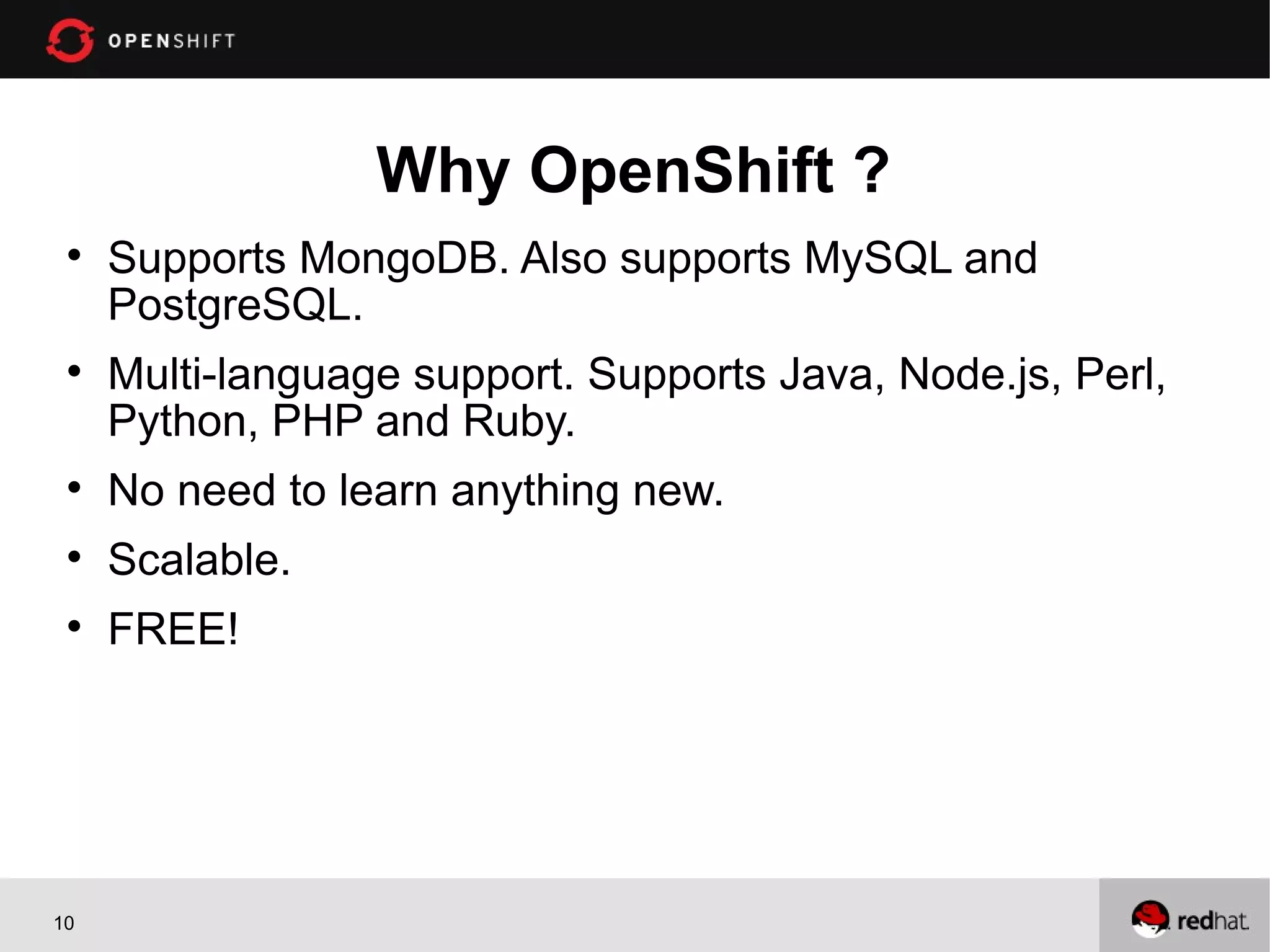
Task: Click the 'Supports MongoDB. Also supports MySQL and' line
Action: point(572,258)
